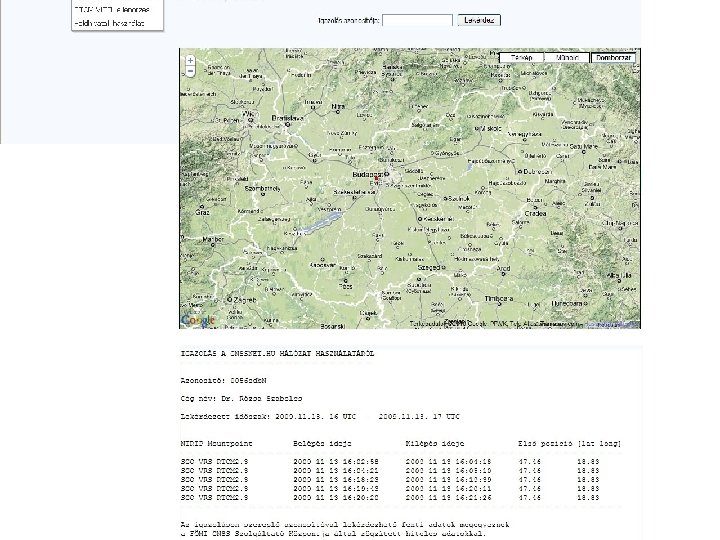Switch map to Műhold satellite view

567,58
